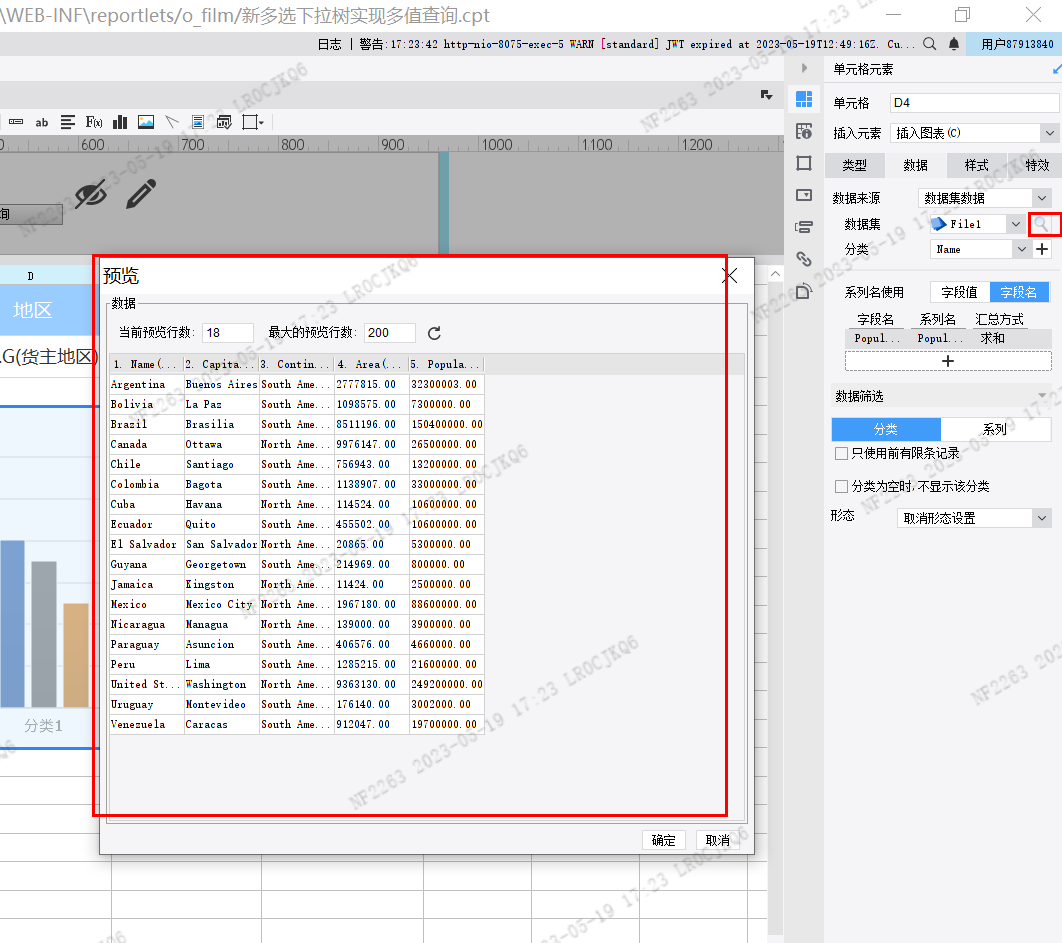The width and height of the screenshot is (1062, 943).
Task: Open the 用户87913840 user menu
Action: pyautogui.click(x=1014, y=44)
